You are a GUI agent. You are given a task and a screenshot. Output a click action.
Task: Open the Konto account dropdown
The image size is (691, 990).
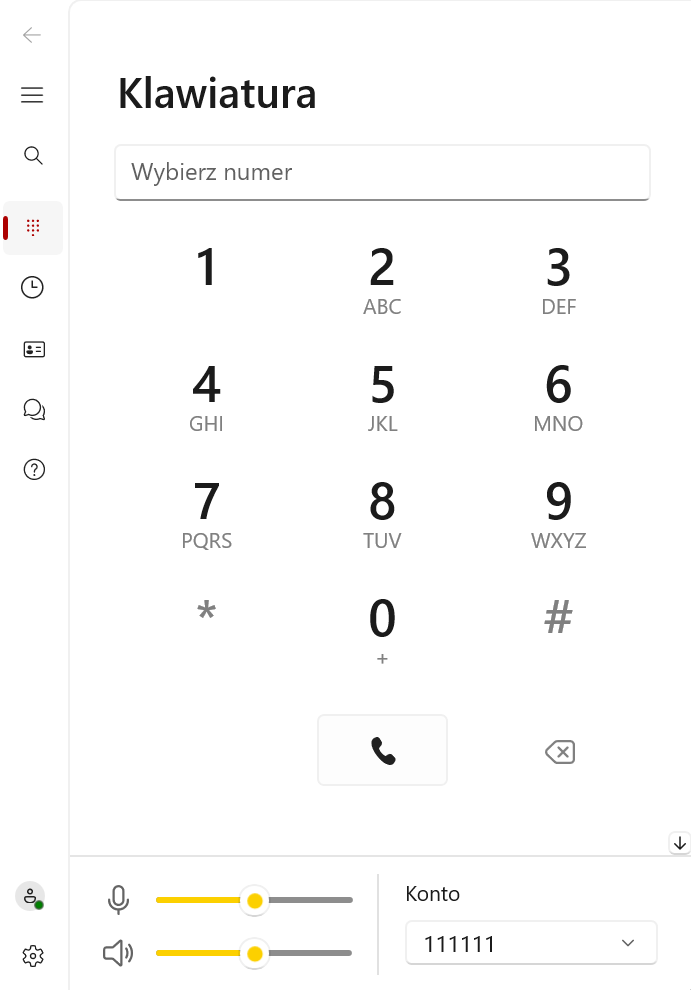pyautogui.click(x=531, y=943)
